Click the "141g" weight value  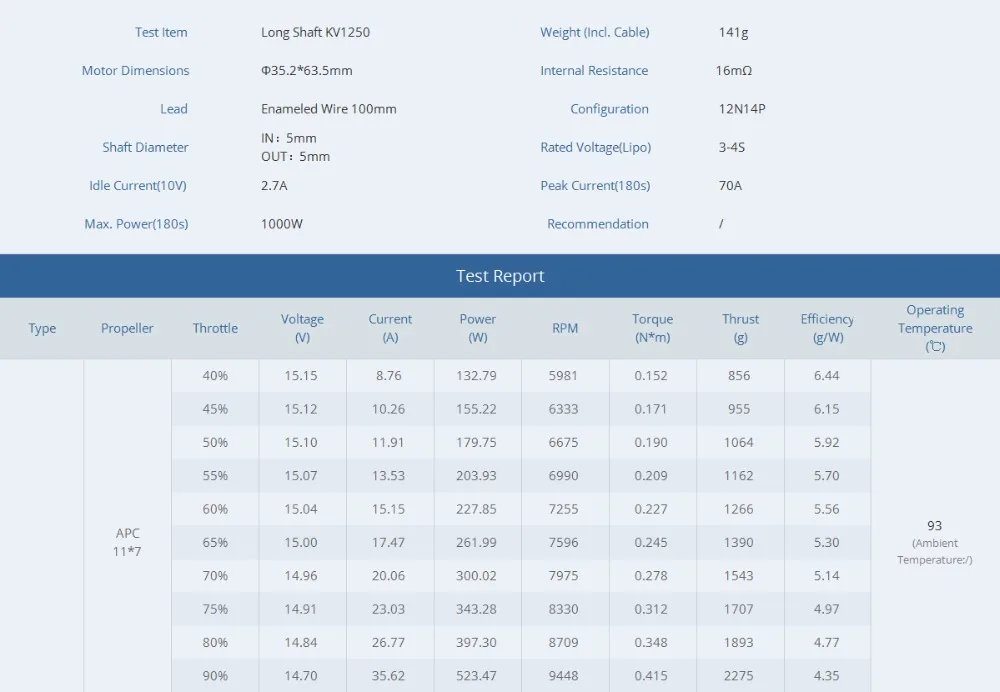tap(733, 32)
